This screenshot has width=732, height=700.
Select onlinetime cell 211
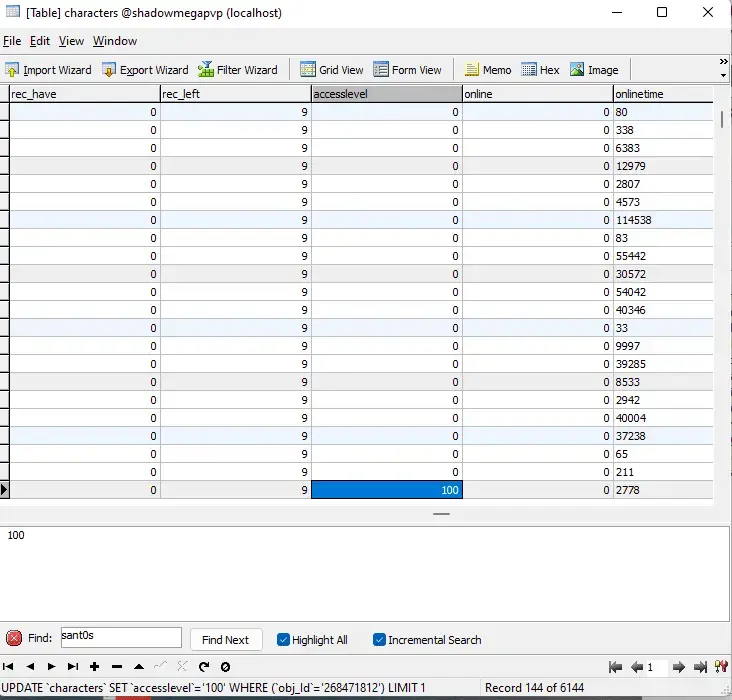(x=663, y=472)
